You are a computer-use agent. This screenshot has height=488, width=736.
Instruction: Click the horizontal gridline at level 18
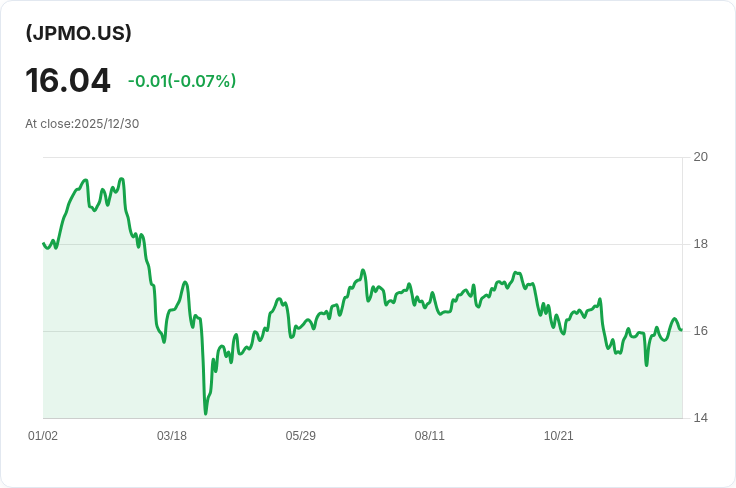pyautogui.click(x=400, y=244)
